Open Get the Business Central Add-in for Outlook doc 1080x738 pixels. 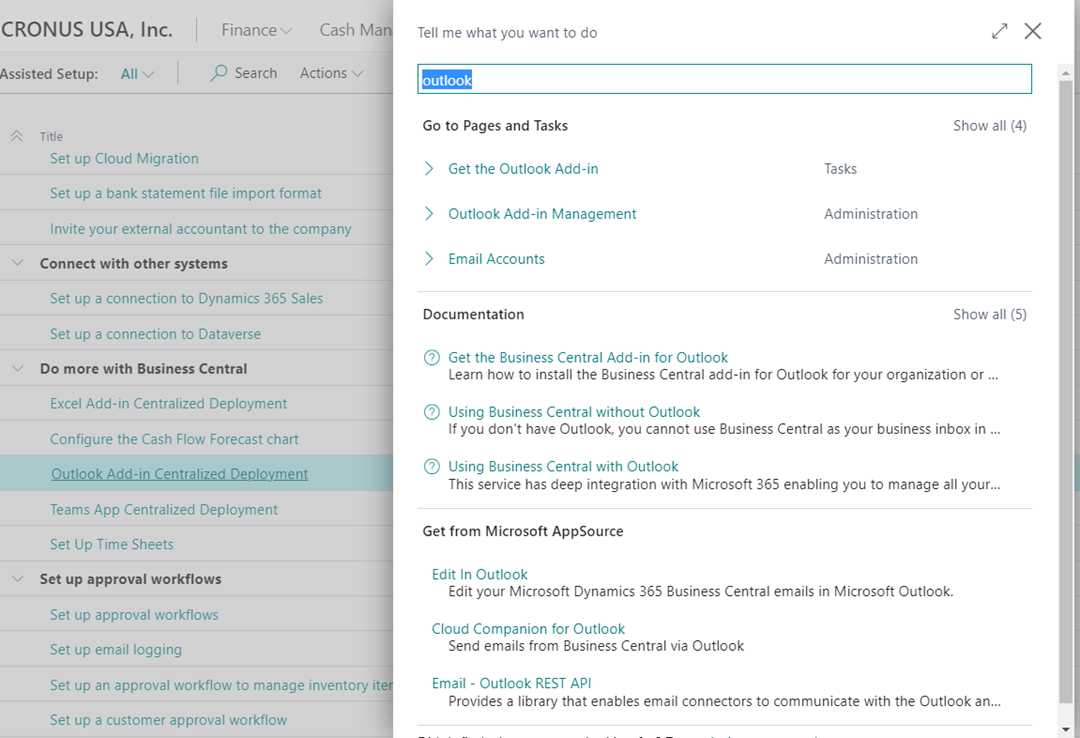click(588, 358)
